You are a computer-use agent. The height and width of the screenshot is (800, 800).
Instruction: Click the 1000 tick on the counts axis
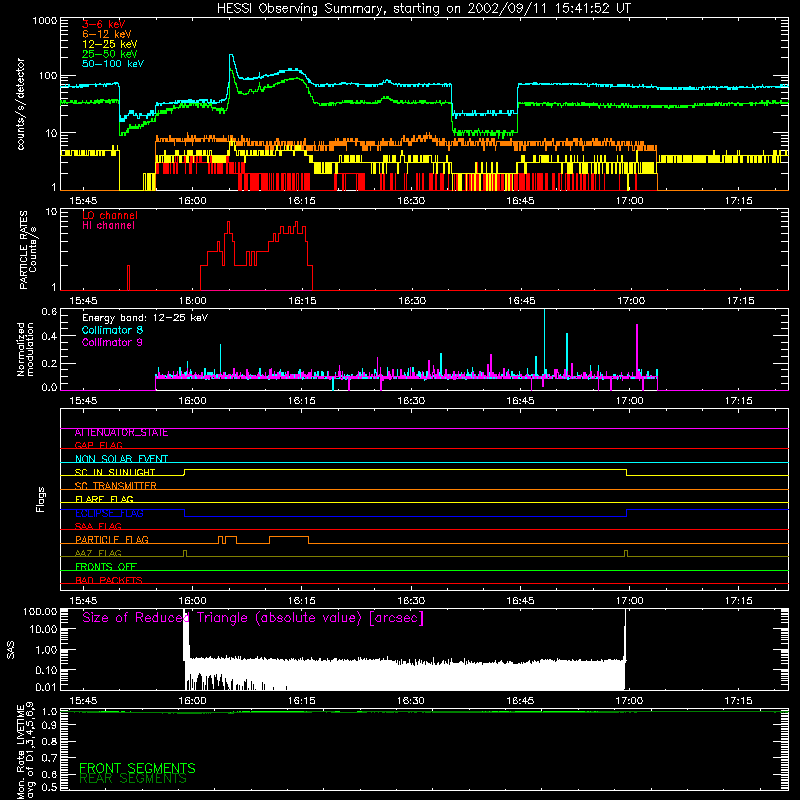44,21
